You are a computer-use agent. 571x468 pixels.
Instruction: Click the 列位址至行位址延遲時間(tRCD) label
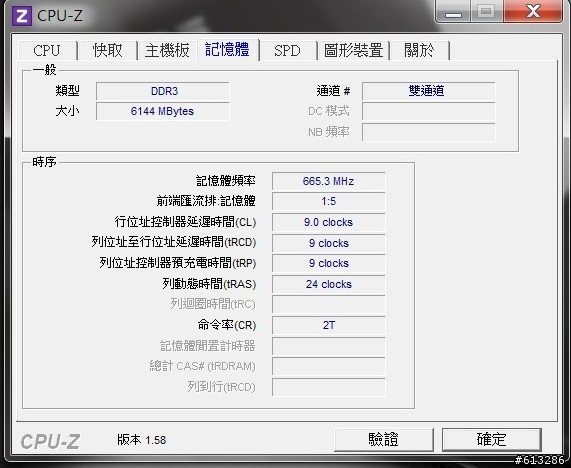point(174,242)
